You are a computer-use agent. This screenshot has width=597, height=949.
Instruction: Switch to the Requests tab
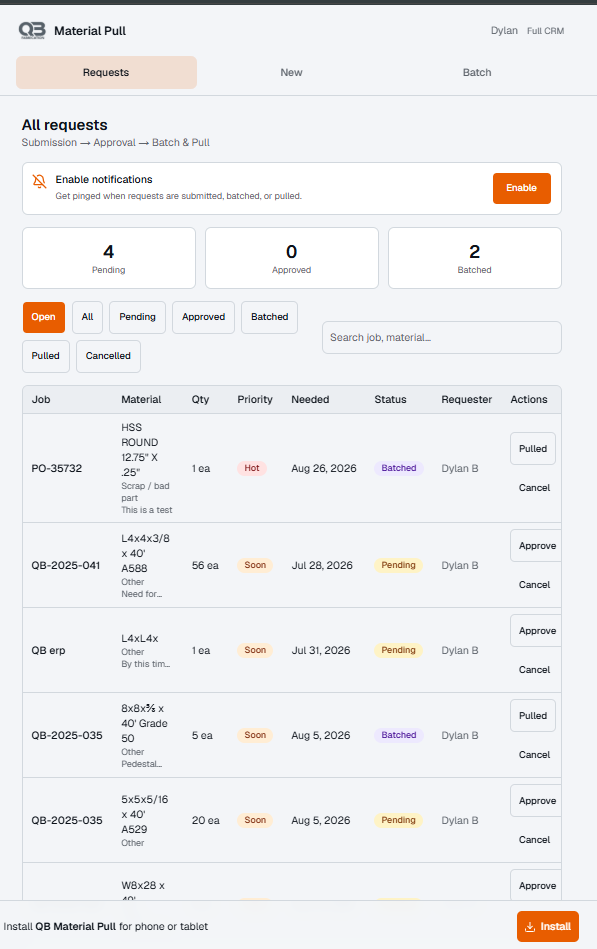click(x=106, y=73)
